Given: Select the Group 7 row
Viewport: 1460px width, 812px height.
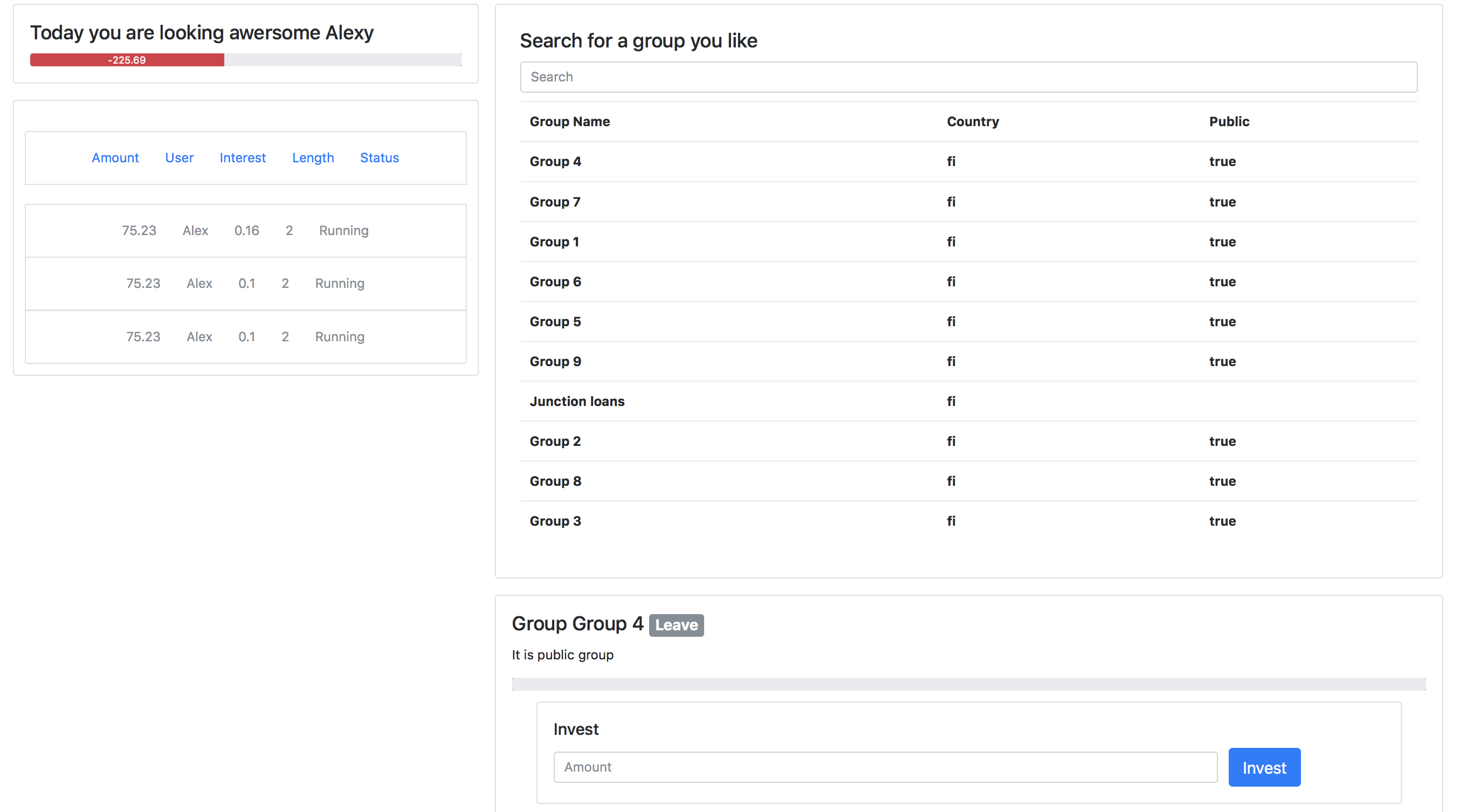Looking at the screenshot, I should click(555, 202).
